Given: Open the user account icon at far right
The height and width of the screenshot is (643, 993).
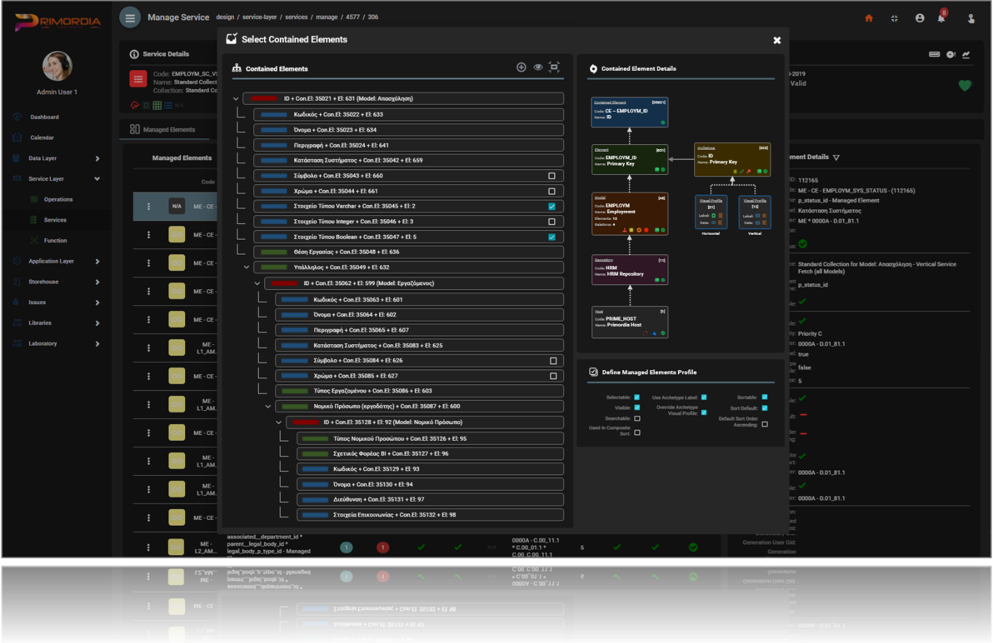Looking at the screenshot, I should pos(970,18).
